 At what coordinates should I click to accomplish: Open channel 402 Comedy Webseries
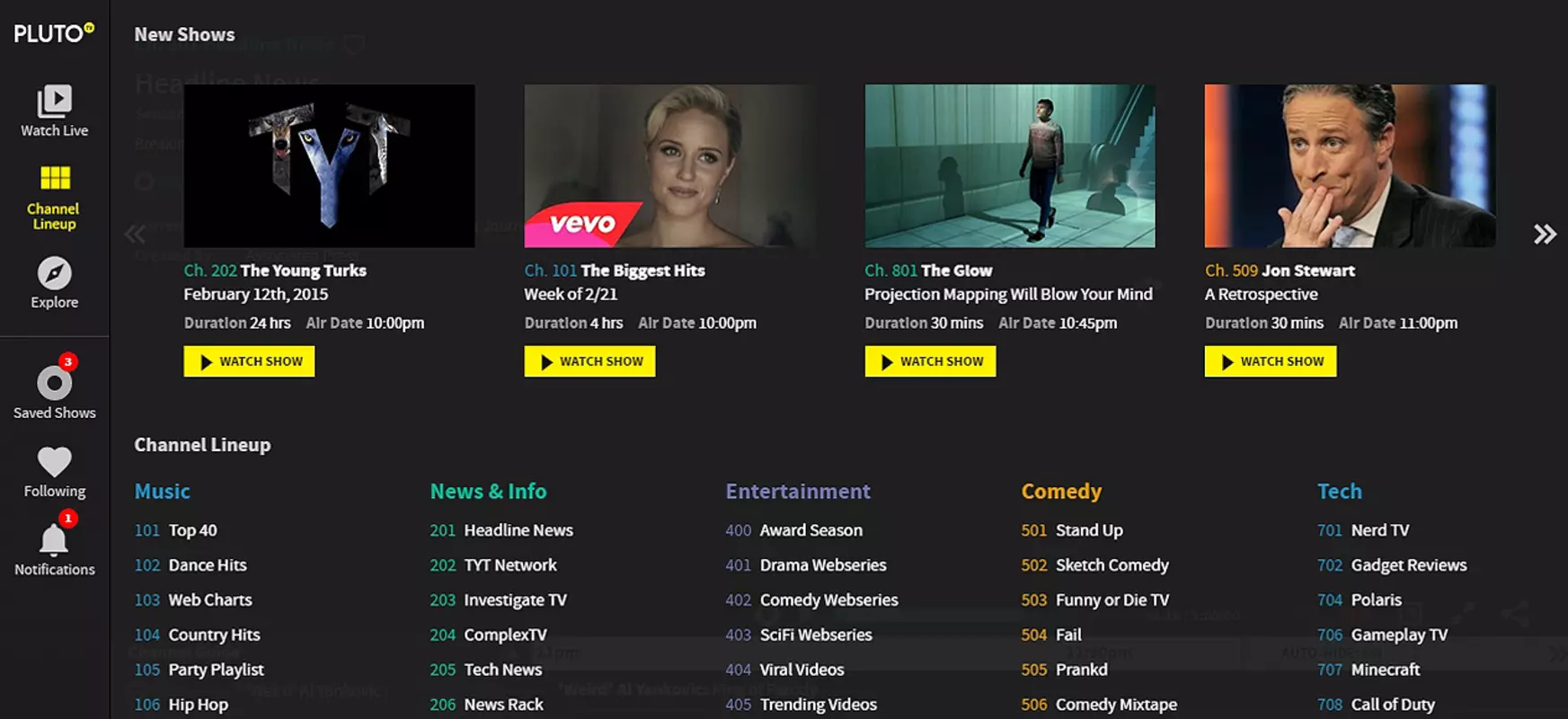click(x=812, y=600)
